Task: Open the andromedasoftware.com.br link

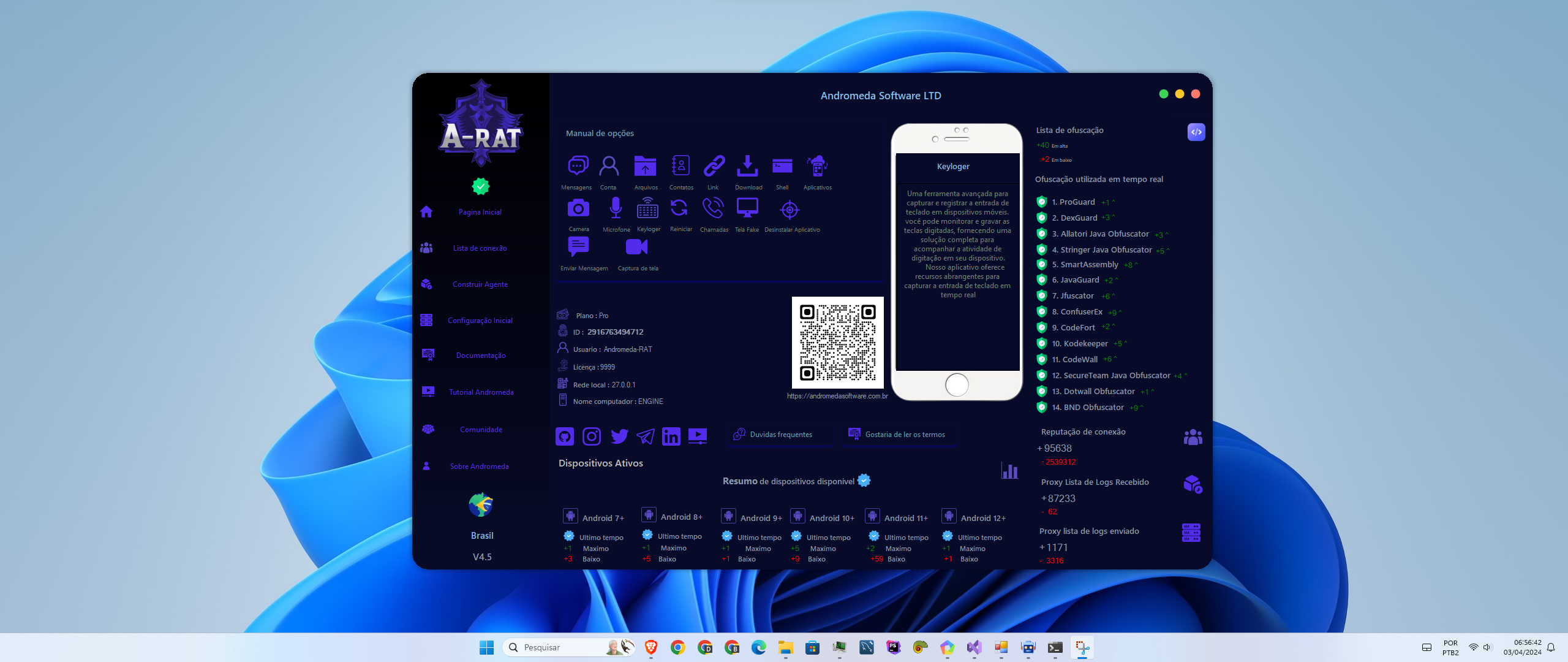Action: [x=837, y=396]
